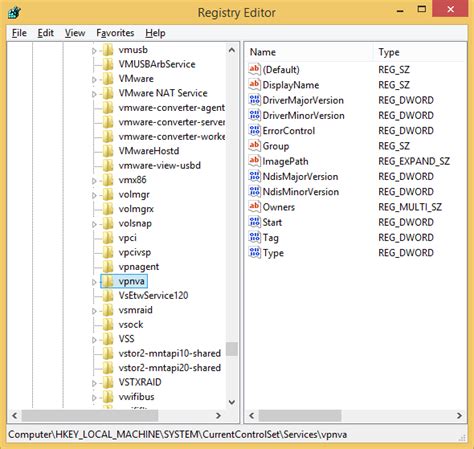
Task: Click the NdisMajorVersion DWORD icon
Action: click(254, 176)
